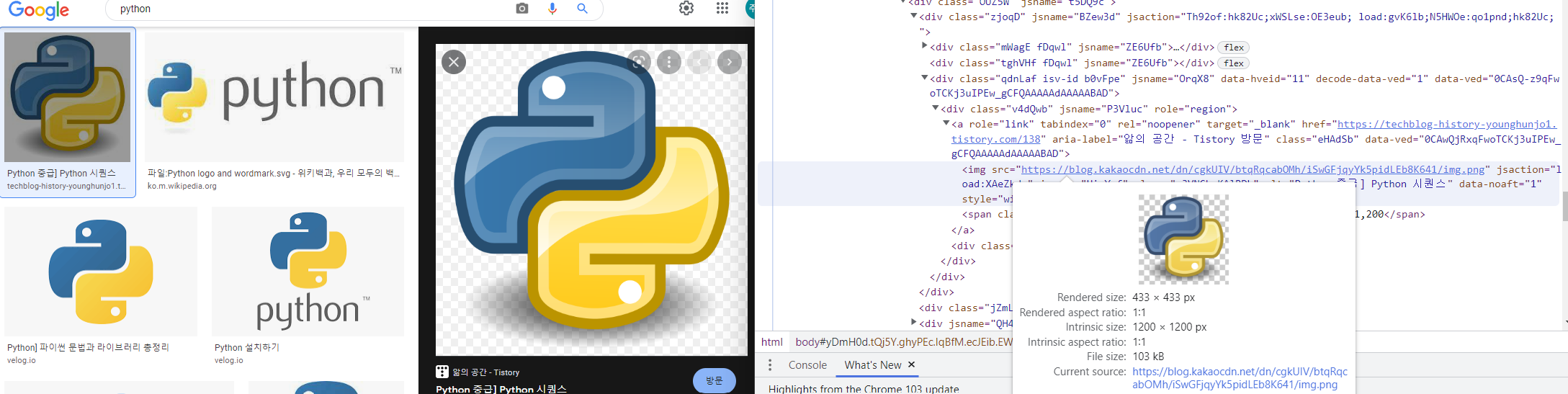Expand the mWagE fDqwl div node
This screenshot has height=394, width=1568.
click(x=925, y=47)
